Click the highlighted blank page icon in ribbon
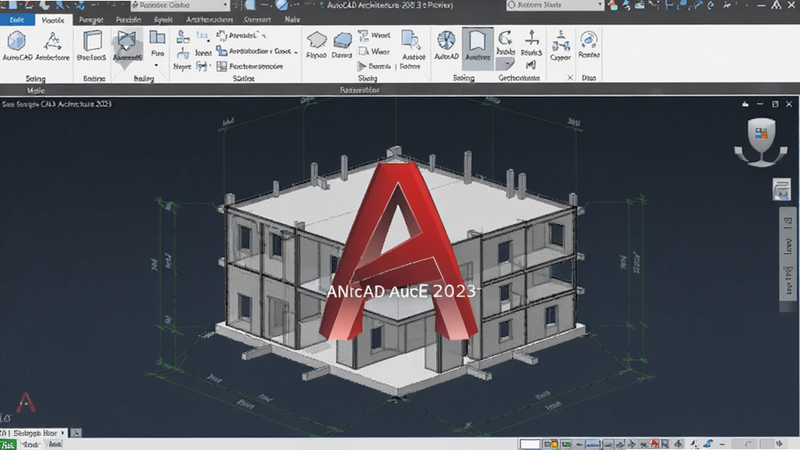The height and width of the screenshot is (450, 800). tap(478, 41)
